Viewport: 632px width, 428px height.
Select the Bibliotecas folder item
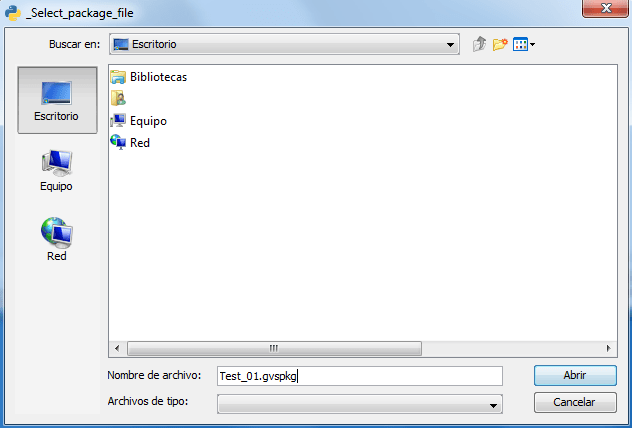tap(149, 77)
